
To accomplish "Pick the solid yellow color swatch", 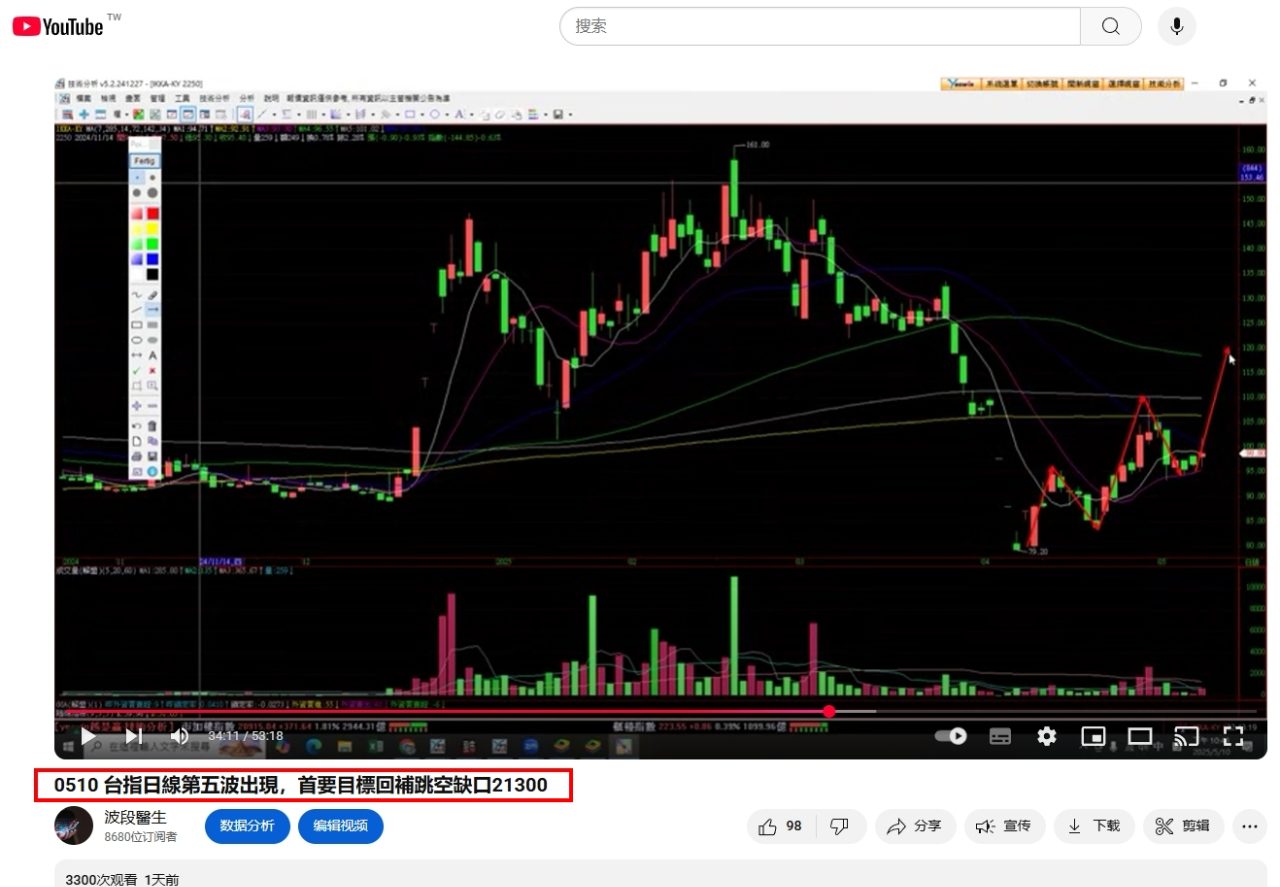I will [x=152, y=229].
